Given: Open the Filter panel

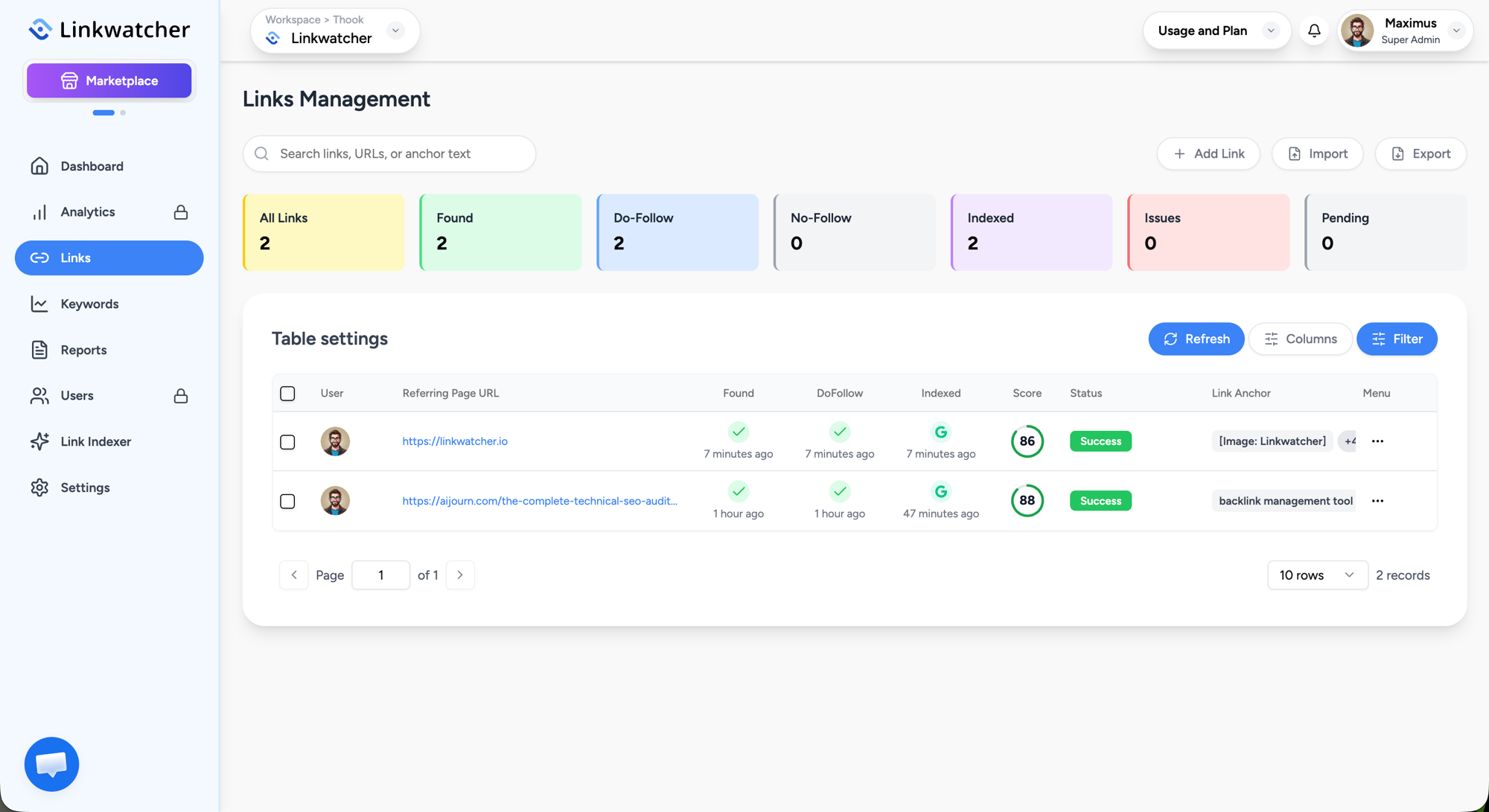Looking at the screenshot, I should [x=1397, y=339].
